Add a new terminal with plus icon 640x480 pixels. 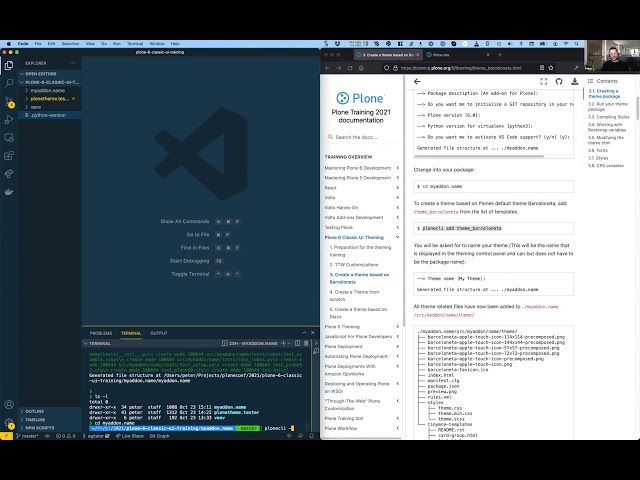(283, 343)
